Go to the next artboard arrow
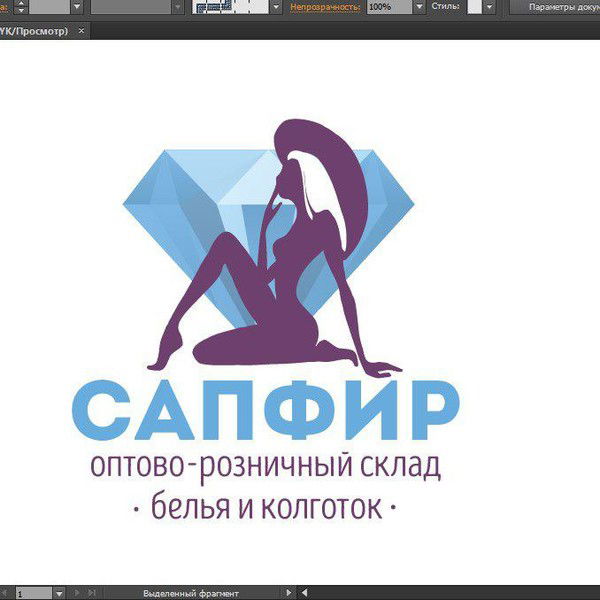The image size is (600, 600). coord(77,593)
